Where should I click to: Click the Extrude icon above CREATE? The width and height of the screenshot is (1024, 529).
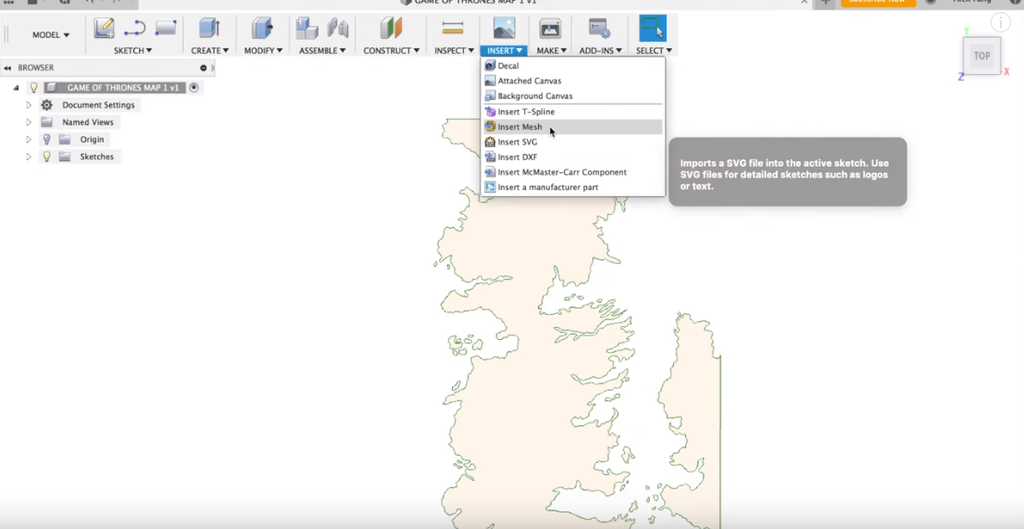coord(209,29)
